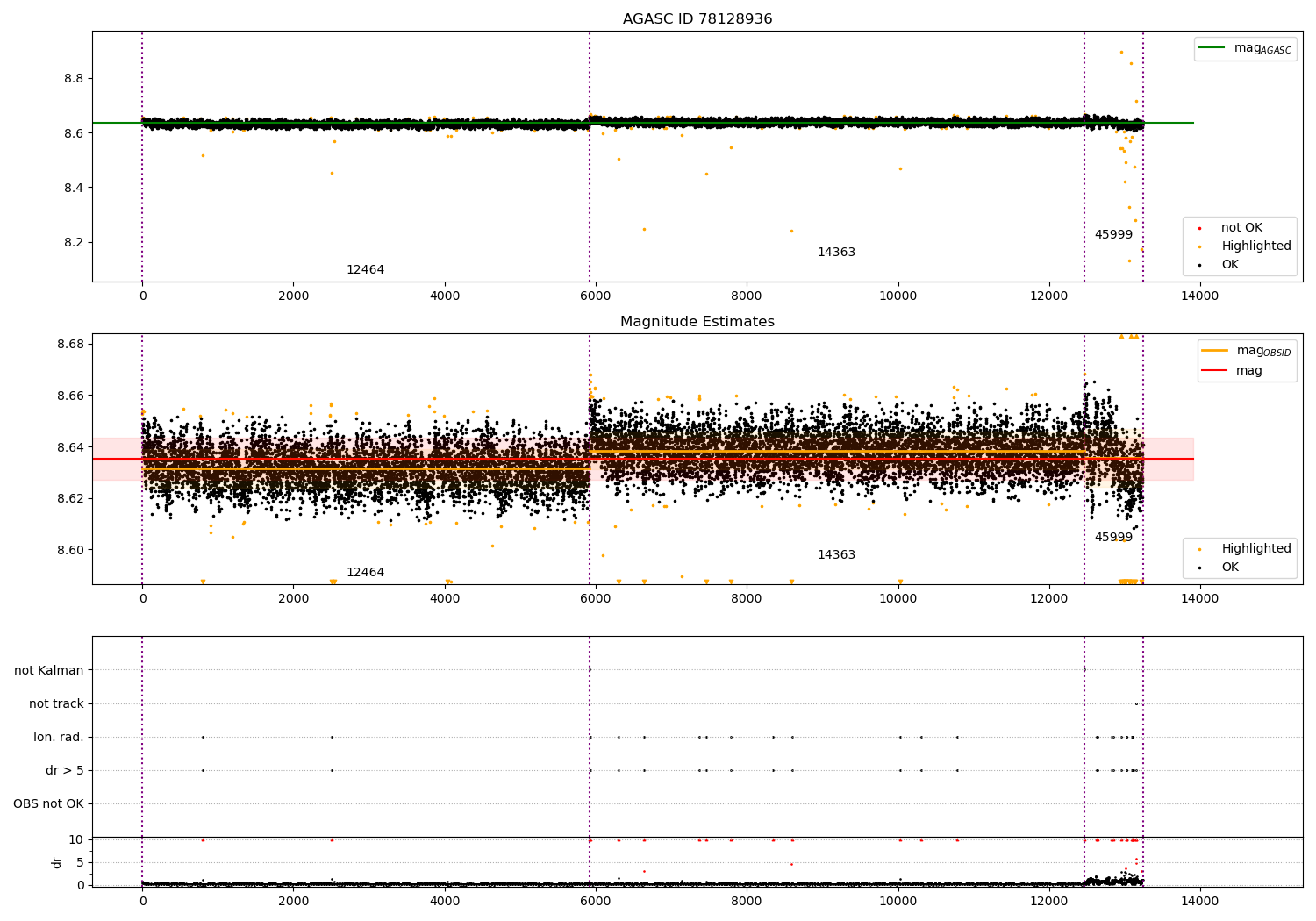The image size is (1316, 921).
Task: Click the 8.8 y-axis tick label
Action: [74, 79]
